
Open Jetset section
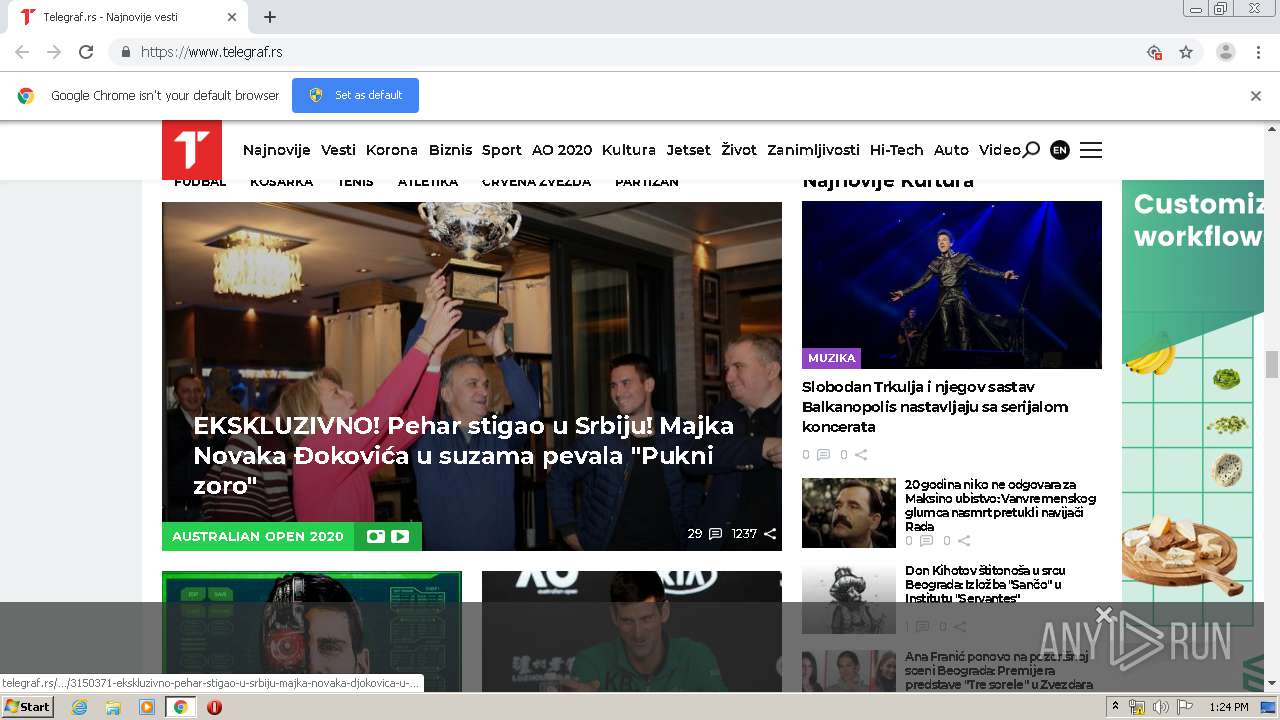(689, 150)
